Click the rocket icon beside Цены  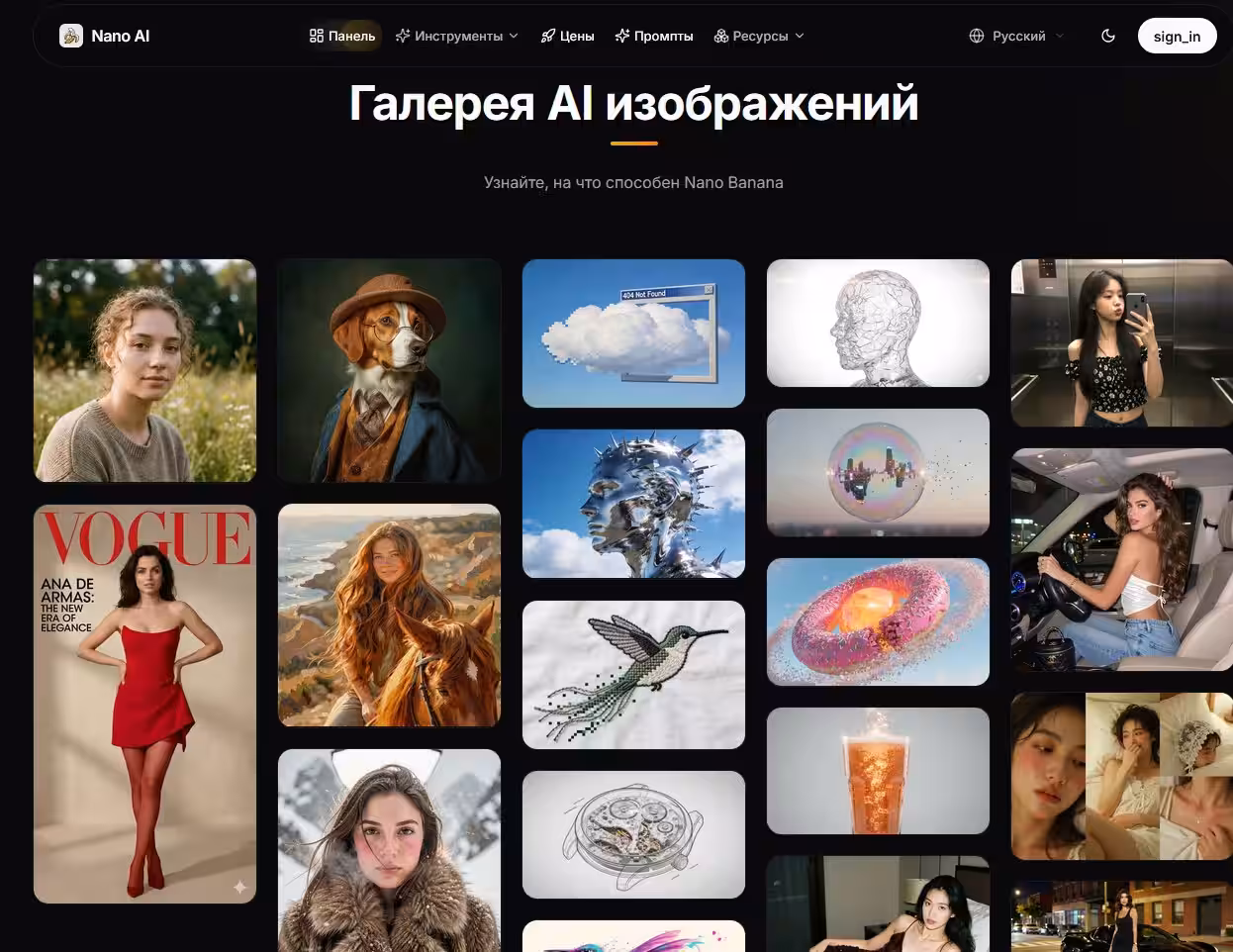(547, 36)
